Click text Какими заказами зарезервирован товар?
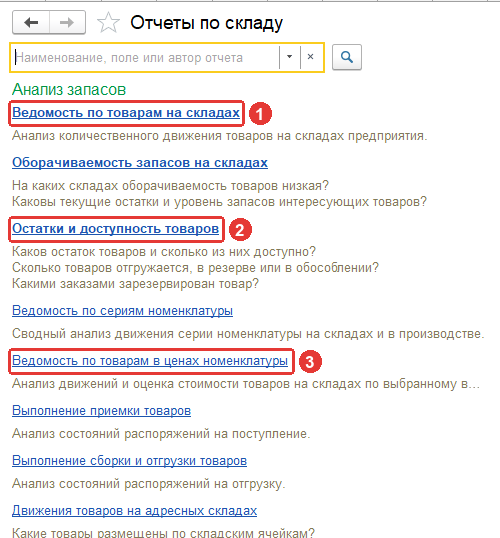The width and height of the screenshot is (500, 538). pos(135,283)
